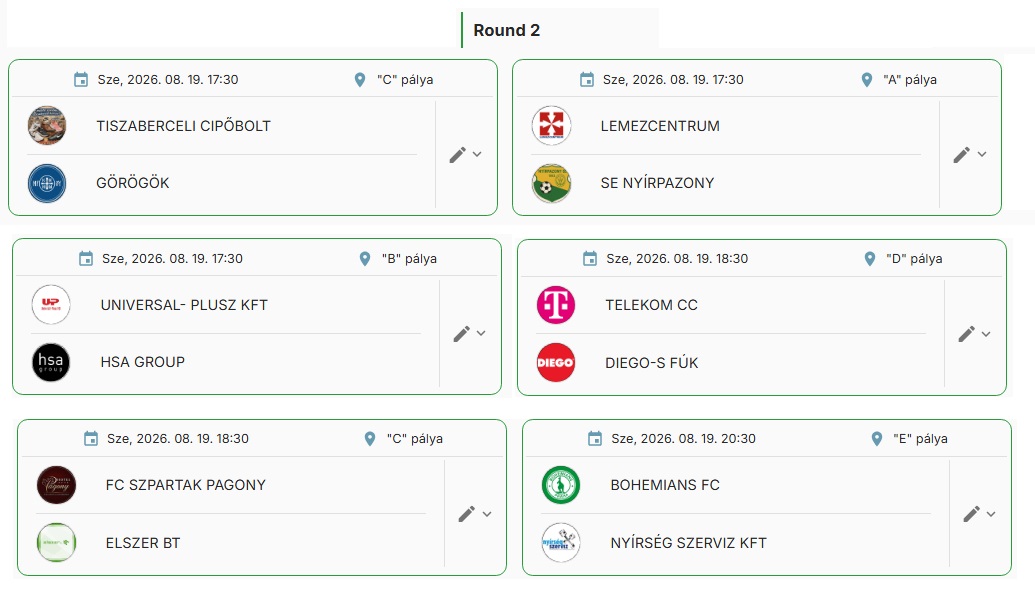The height and width of the screenshot is (589, 1035).
Task: Expand chevron for SE Nyírpazony match
Action: coord(982,155)
